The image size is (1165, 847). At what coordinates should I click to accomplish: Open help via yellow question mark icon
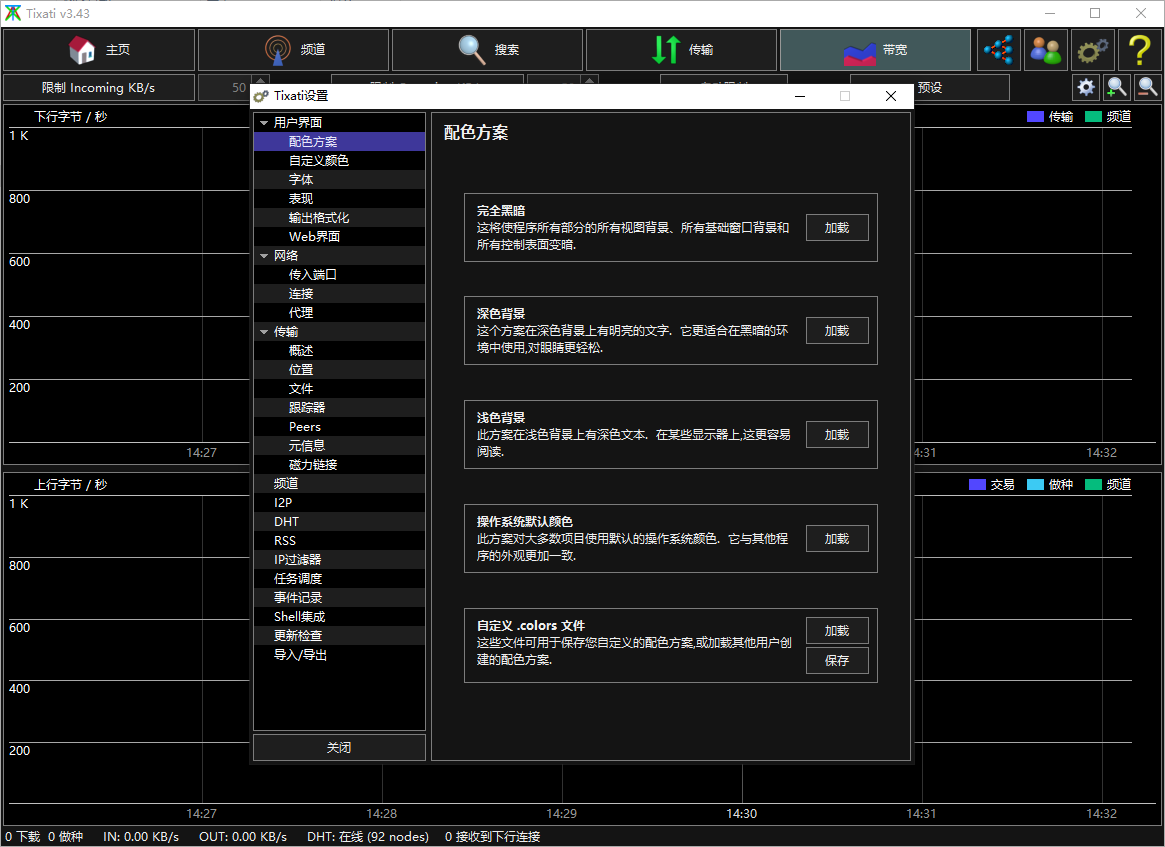1140,50
